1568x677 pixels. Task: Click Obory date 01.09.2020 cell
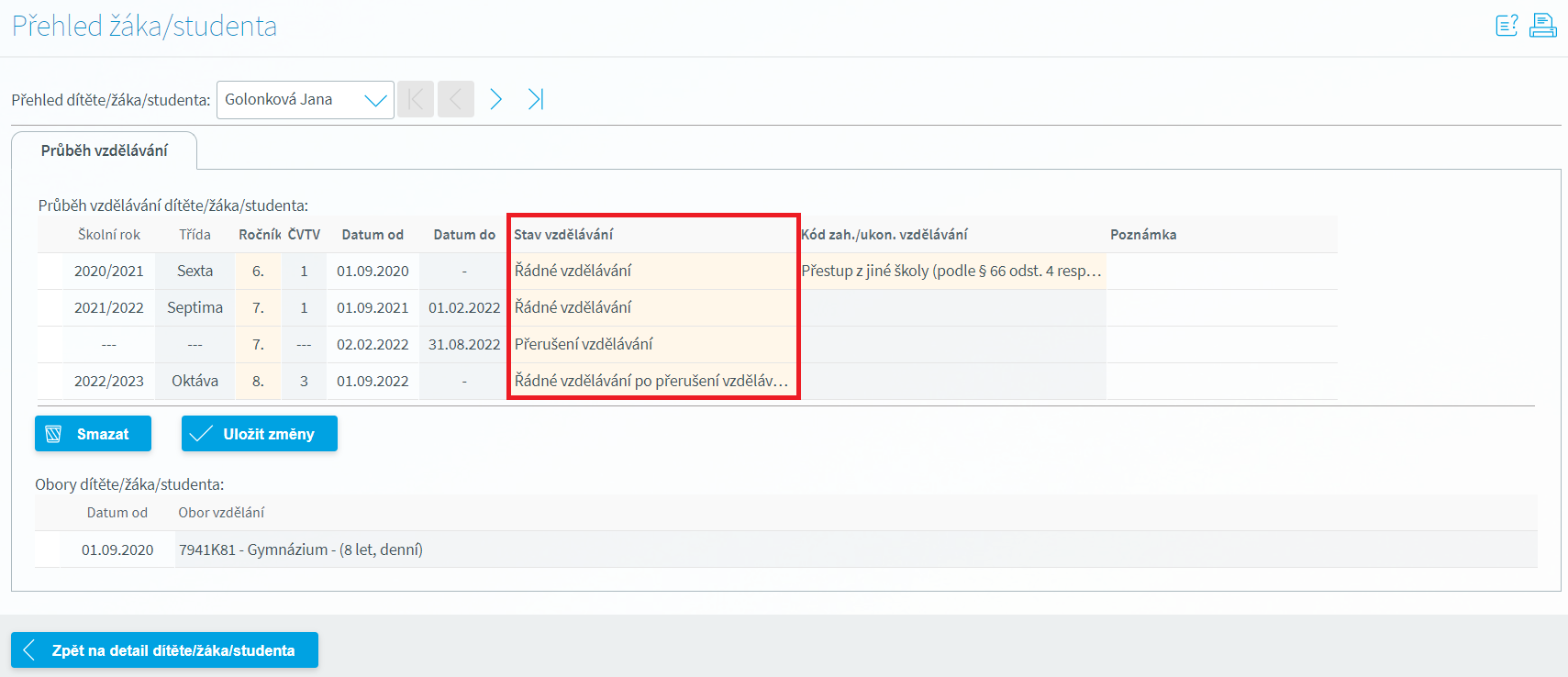click(x=117, y=550)
